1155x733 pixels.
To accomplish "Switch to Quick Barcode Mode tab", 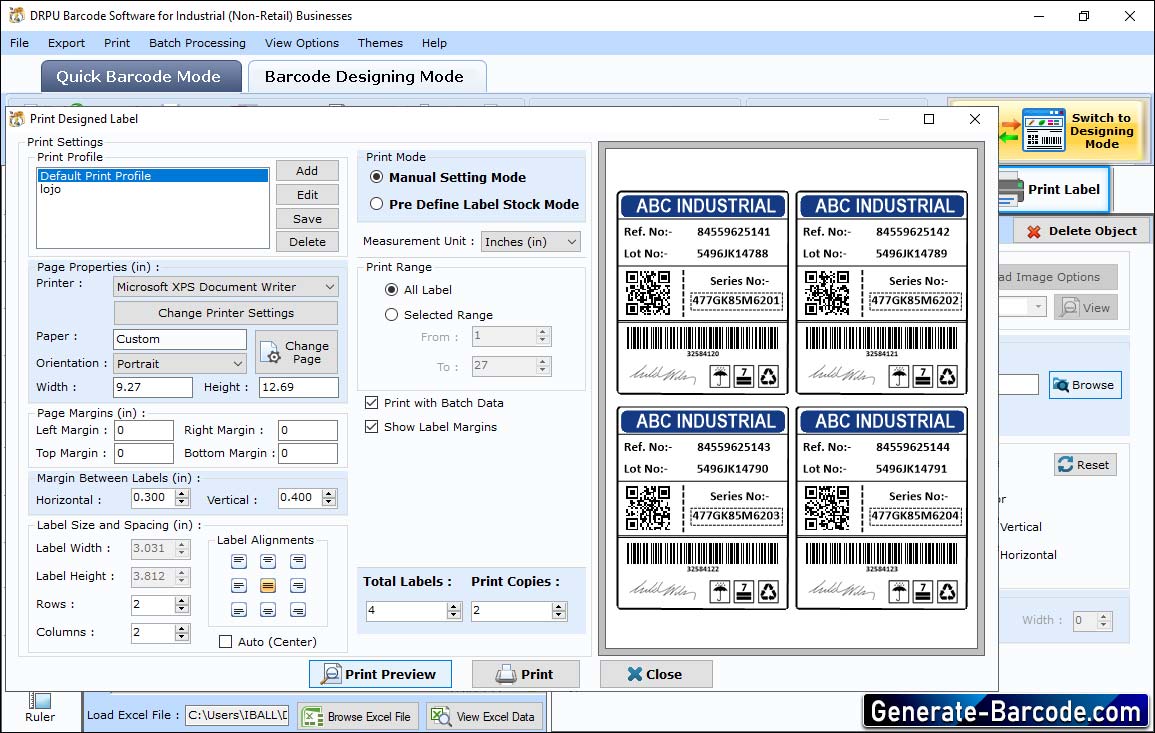I will click(141, 77).
